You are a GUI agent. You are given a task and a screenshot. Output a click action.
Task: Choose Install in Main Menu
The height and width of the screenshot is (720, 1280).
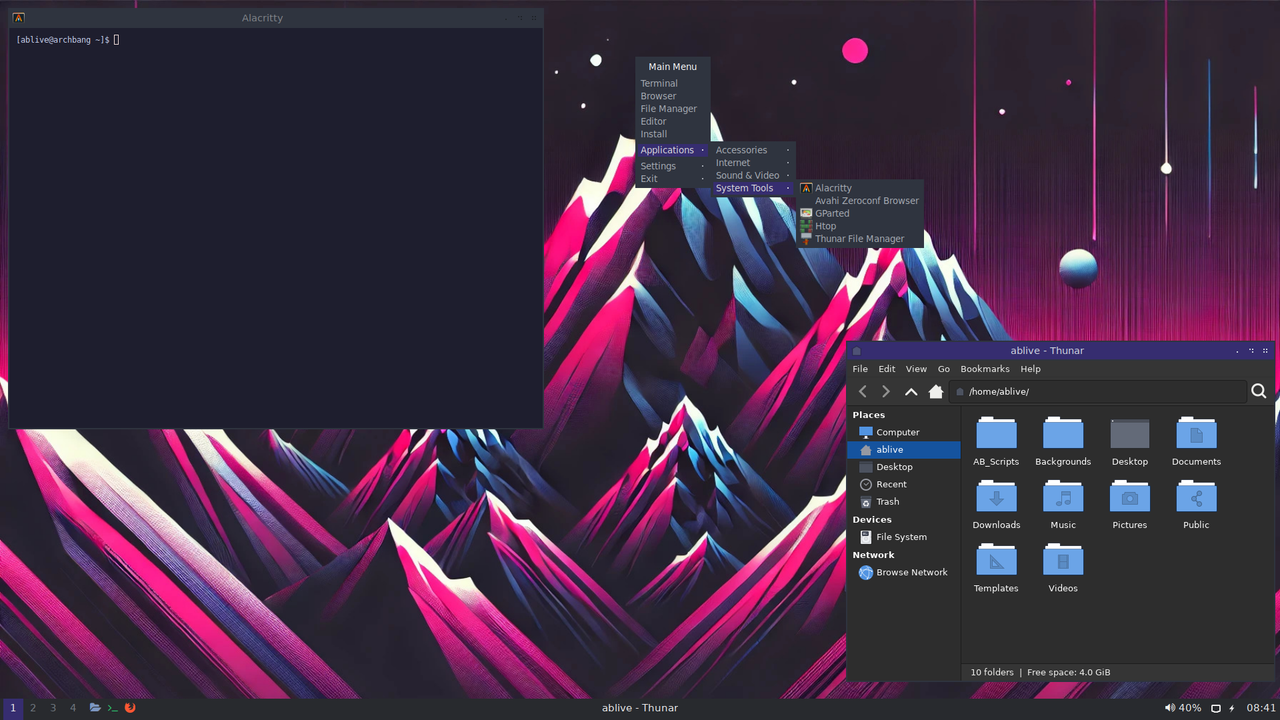(x=672, y=134)
